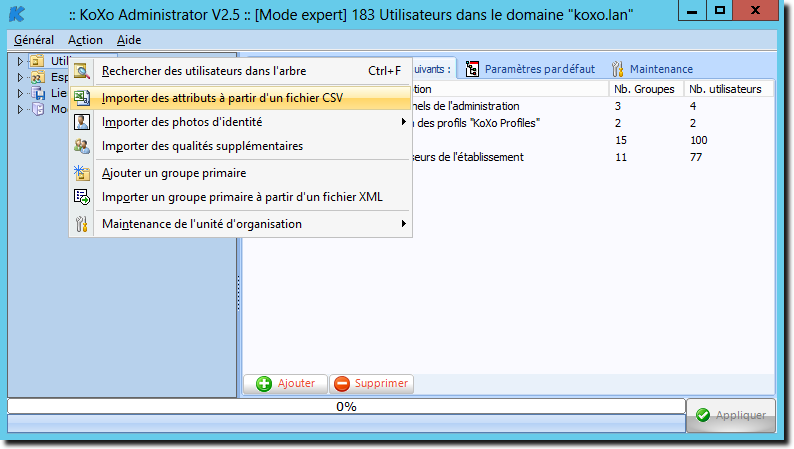Click the XML import group icon

point(82,197)
